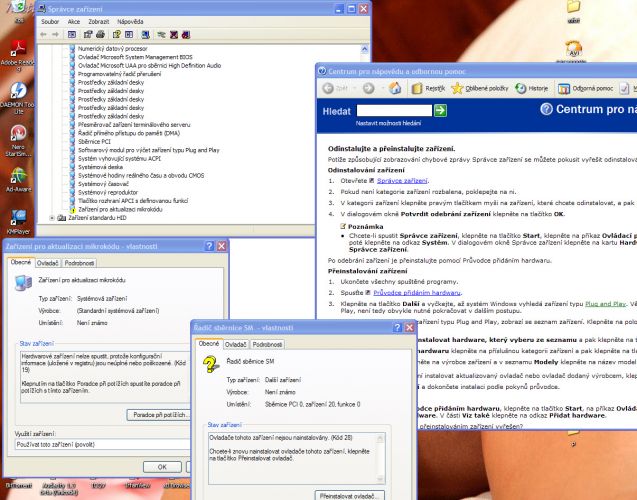Click Forward arrow in help center toolbar
Screen dimensions: 637x500
click(x=368, y=88)
